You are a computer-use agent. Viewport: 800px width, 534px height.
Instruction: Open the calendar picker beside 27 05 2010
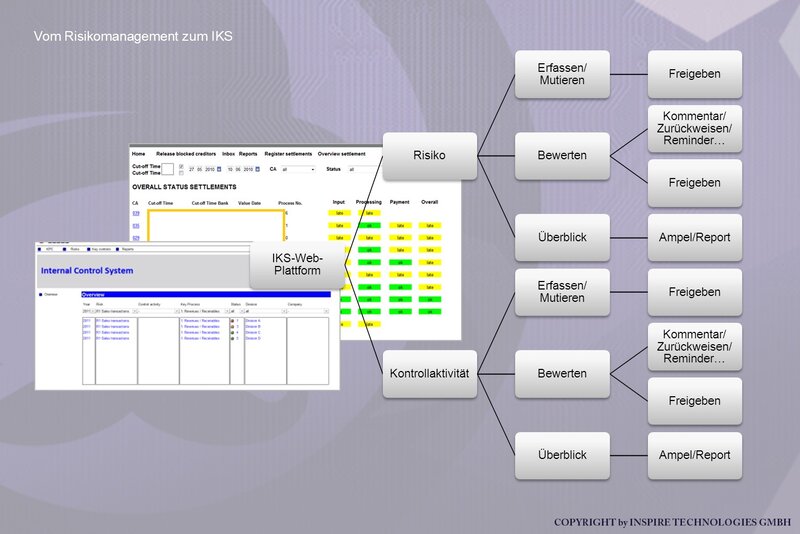click(x=219, y=169)
